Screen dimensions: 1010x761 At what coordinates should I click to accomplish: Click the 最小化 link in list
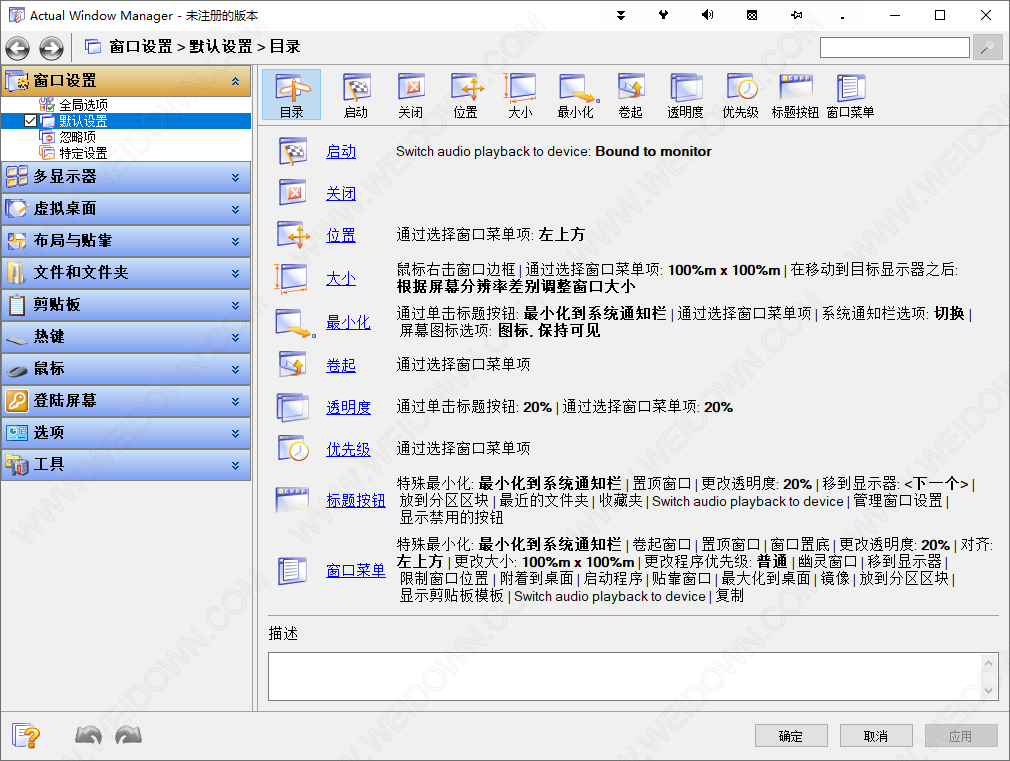348,322
